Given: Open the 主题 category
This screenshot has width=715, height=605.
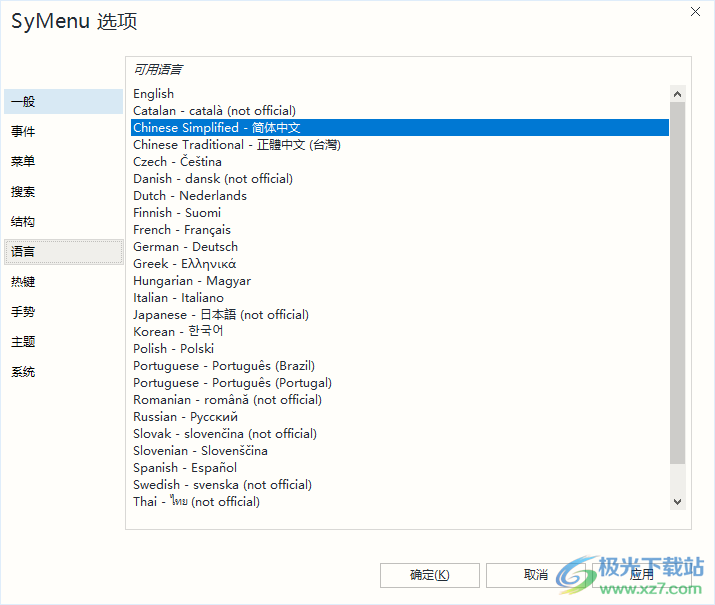Looking at the screenshot, I should (63, 342).
